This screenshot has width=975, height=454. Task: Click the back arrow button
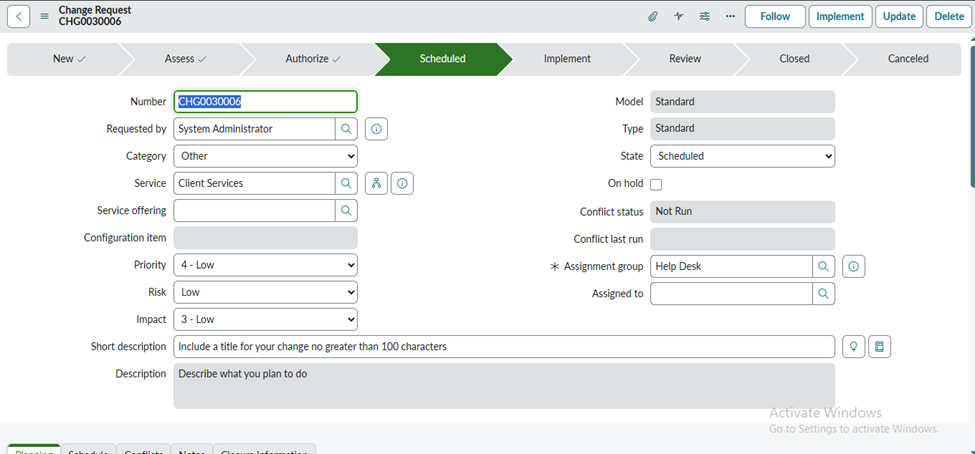[x=20, y=16]
